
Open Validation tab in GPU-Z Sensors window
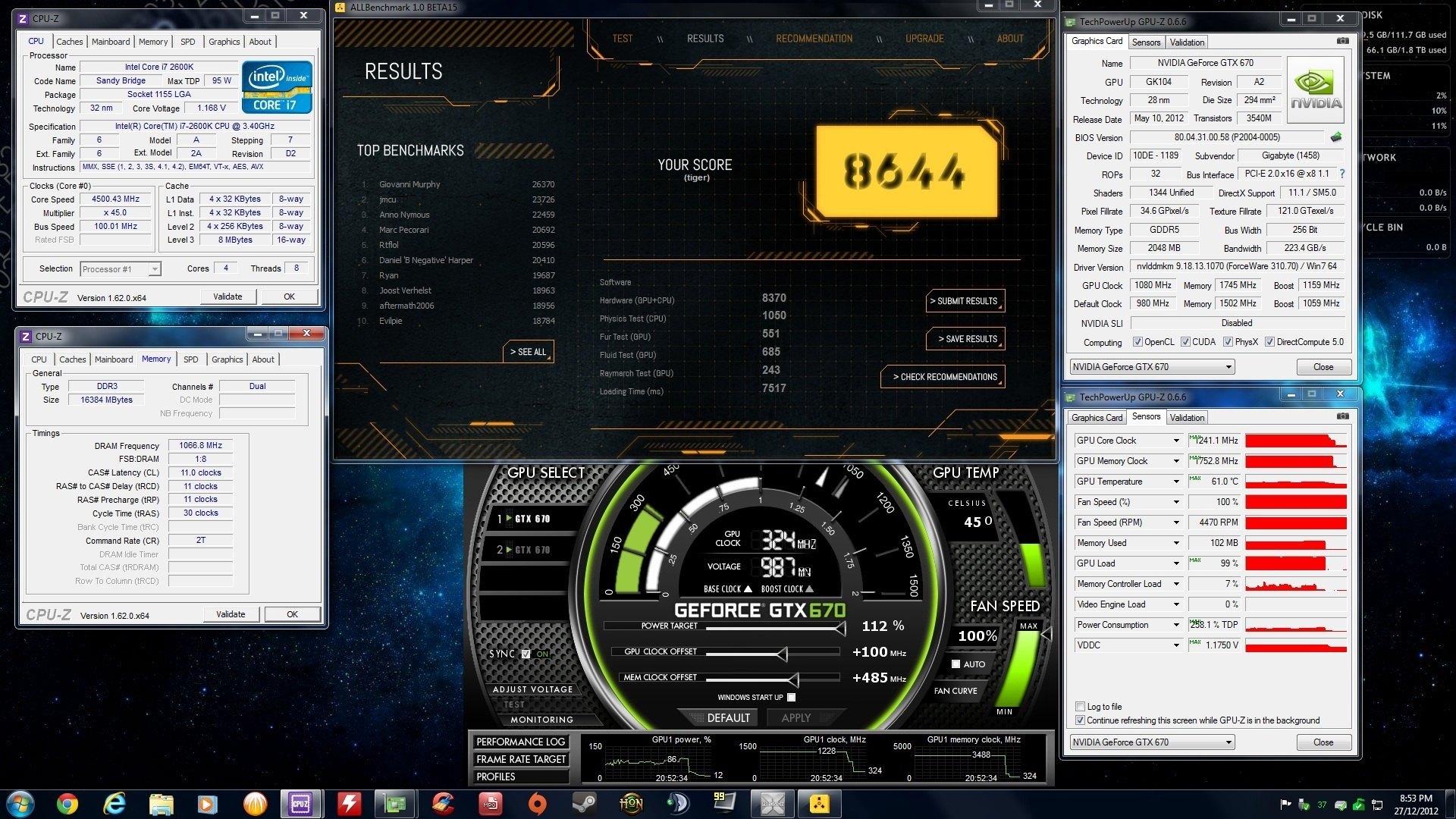(1187, 418)
